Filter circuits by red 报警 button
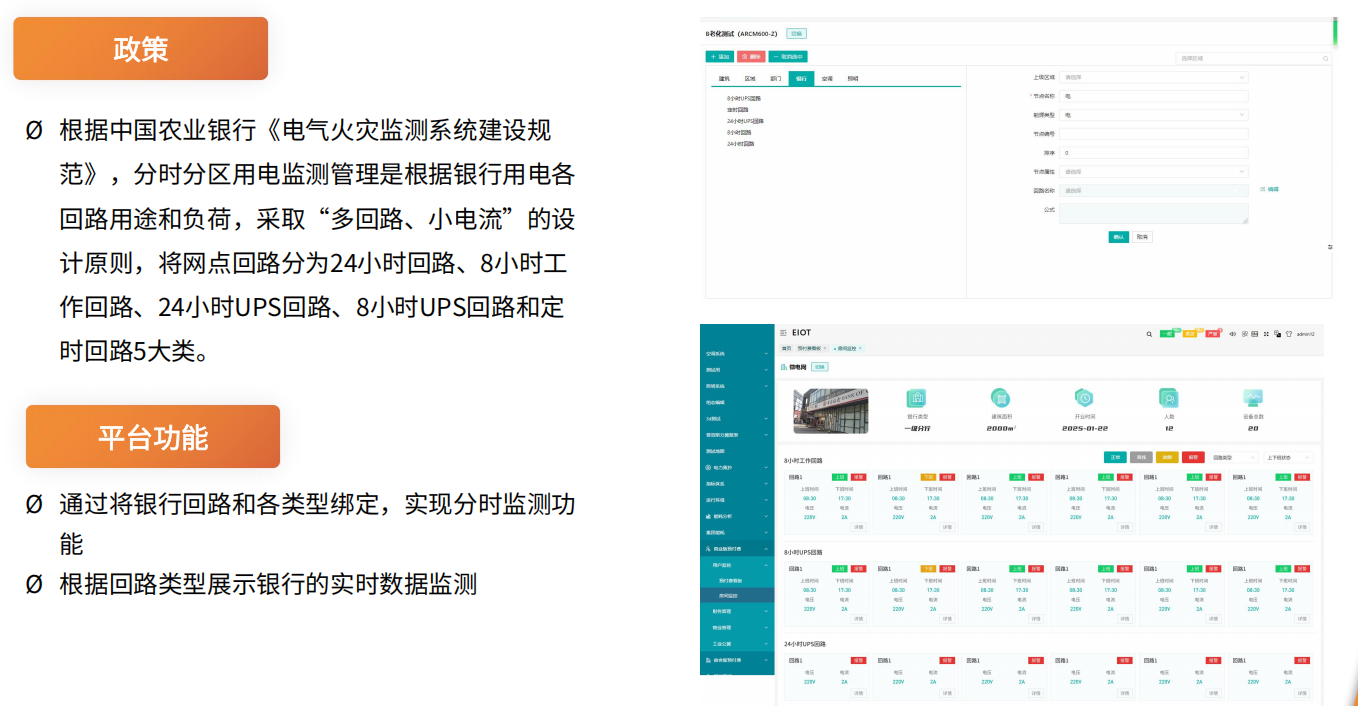 click(1193, 457)
